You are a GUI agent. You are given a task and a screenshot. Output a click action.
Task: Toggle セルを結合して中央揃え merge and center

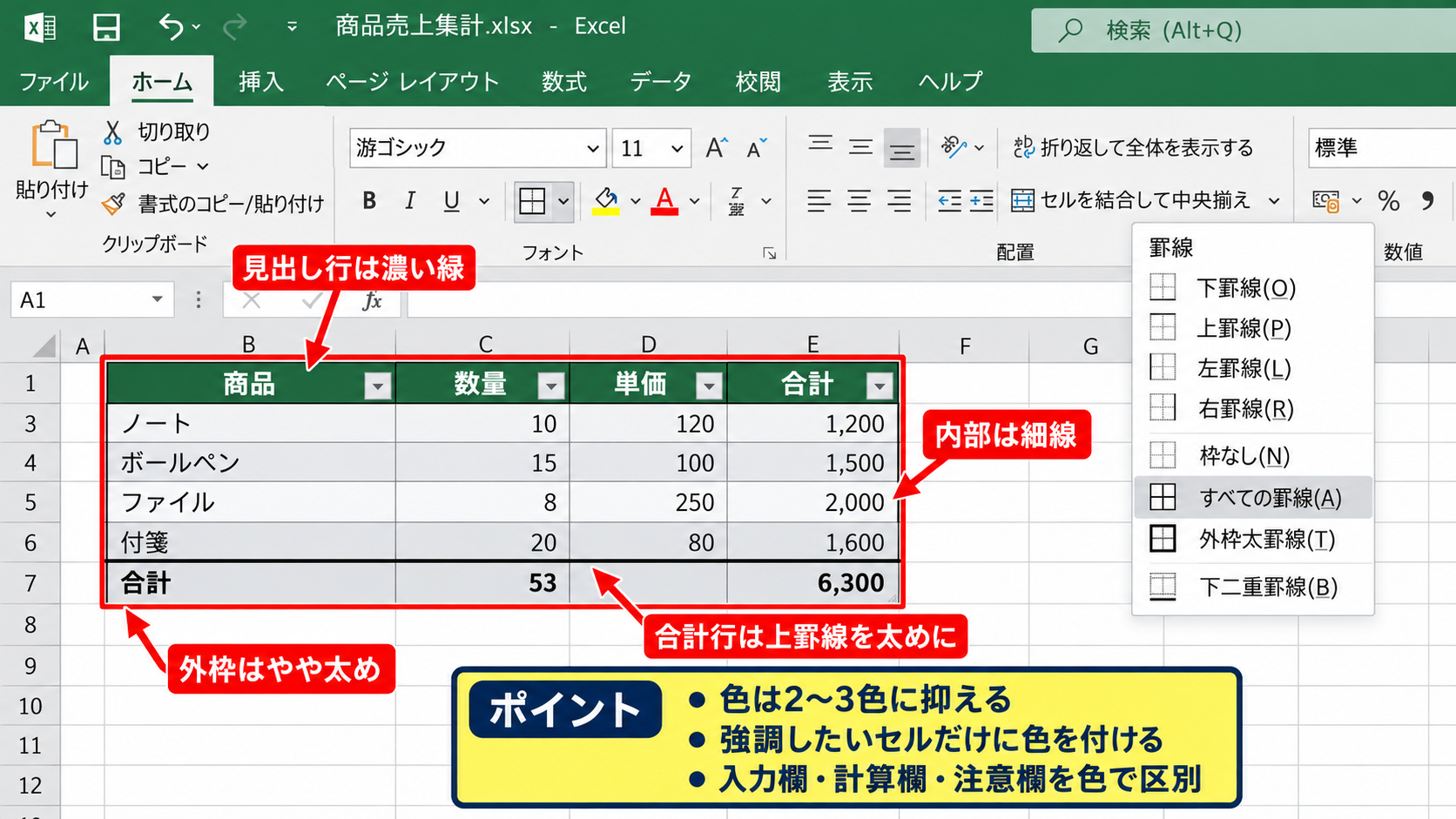pos(1130,201)
